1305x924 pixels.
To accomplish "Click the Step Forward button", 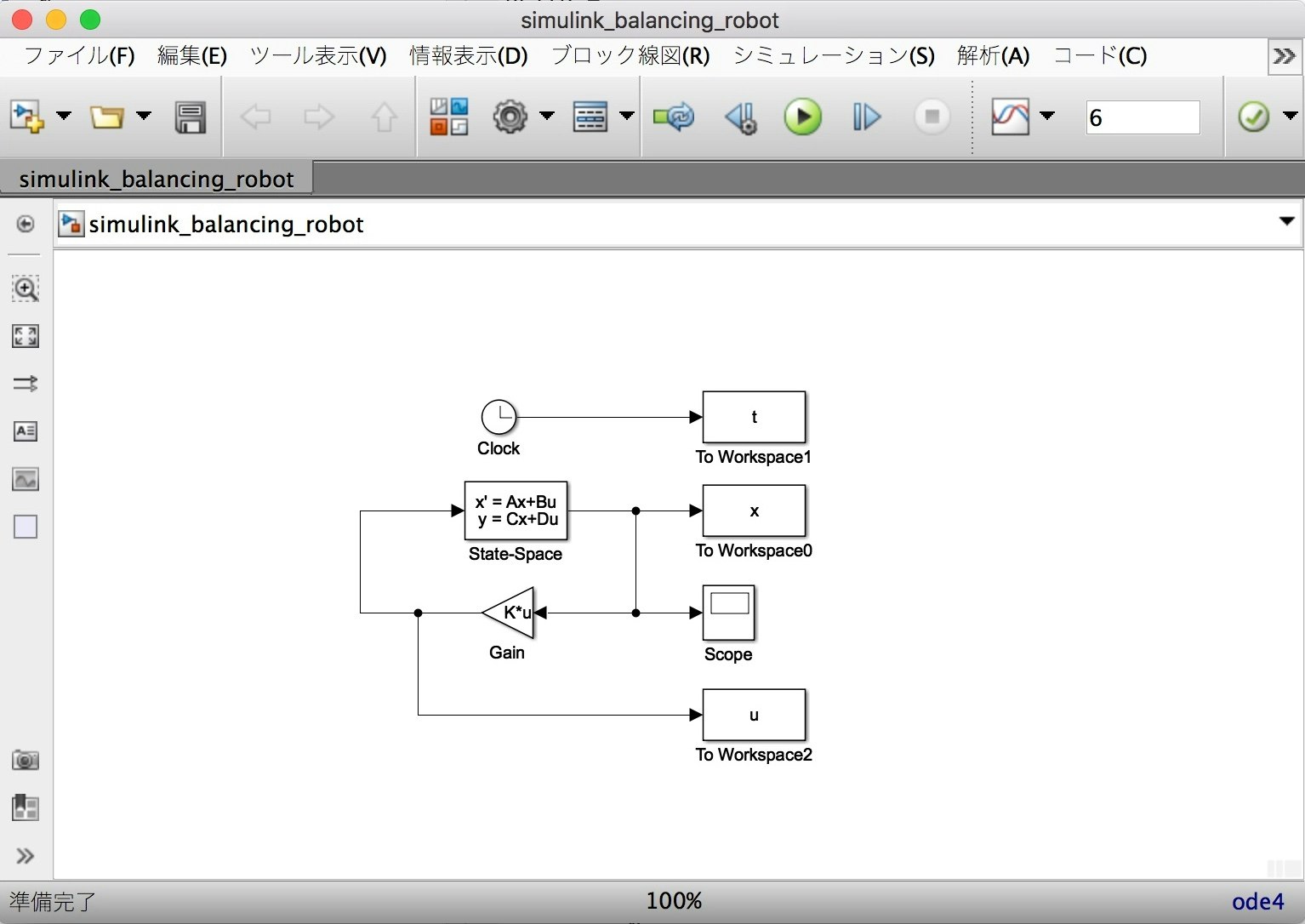I will 866,117.
